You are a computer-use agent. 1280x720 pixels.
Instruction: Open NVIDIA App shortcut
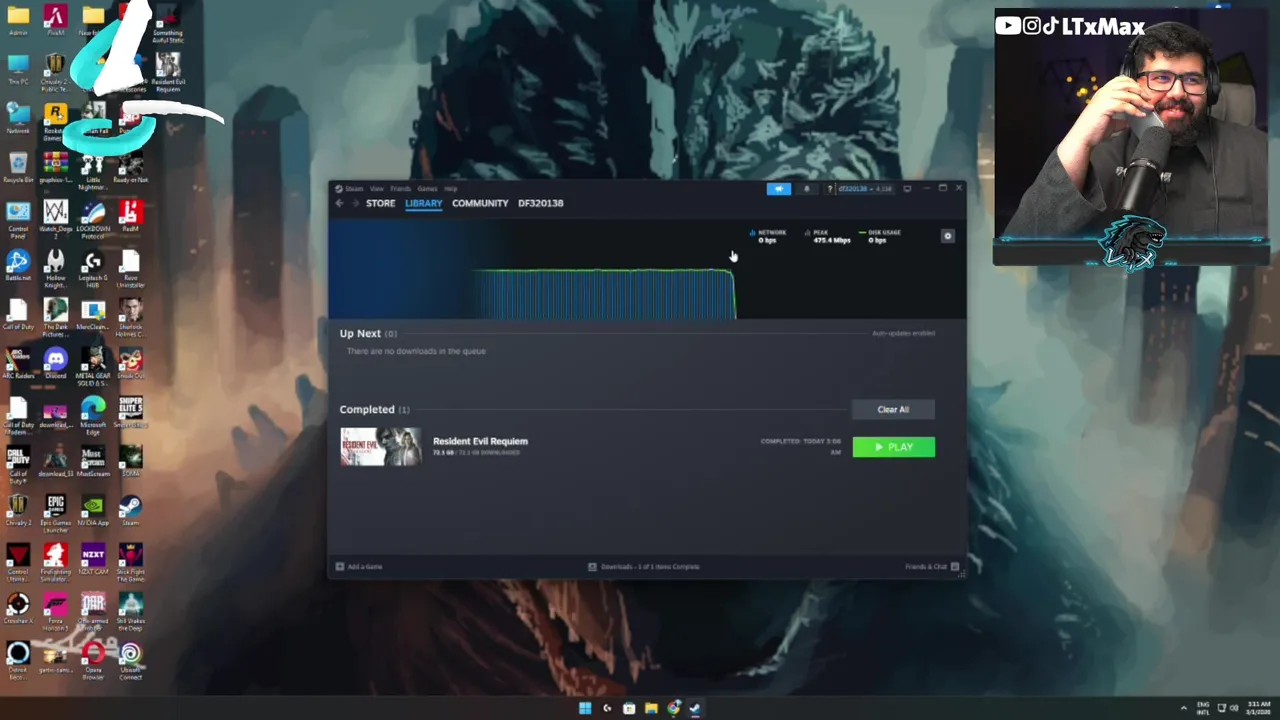pos(93,510)
